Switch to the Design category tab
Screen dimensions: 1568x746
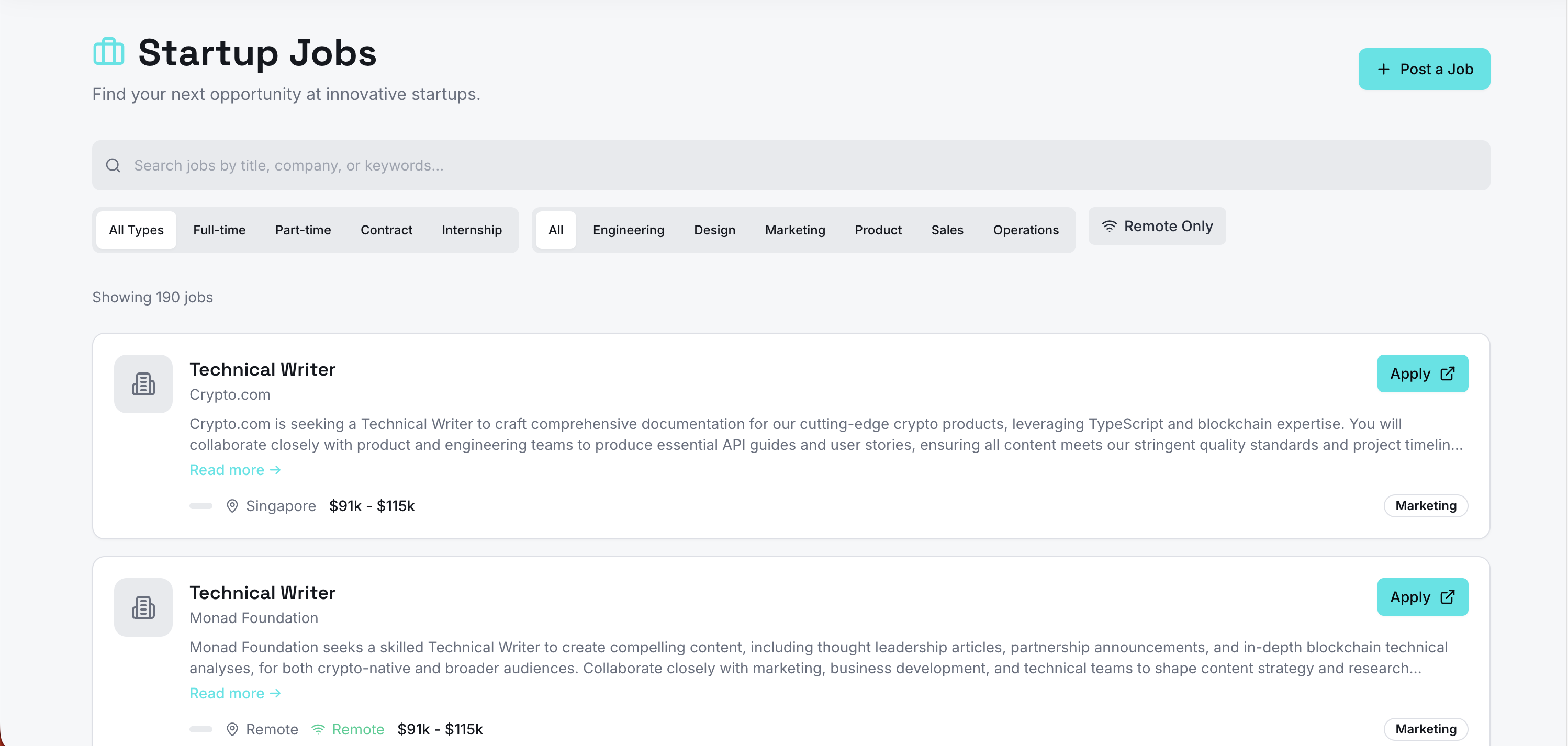click(714, 230)
